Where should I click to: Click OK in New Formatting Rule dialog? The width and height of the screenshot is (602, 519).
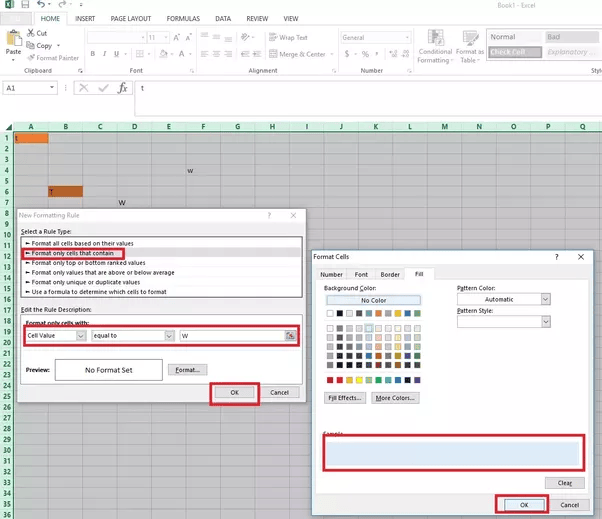pyautogui.click(x=235, y=392)
